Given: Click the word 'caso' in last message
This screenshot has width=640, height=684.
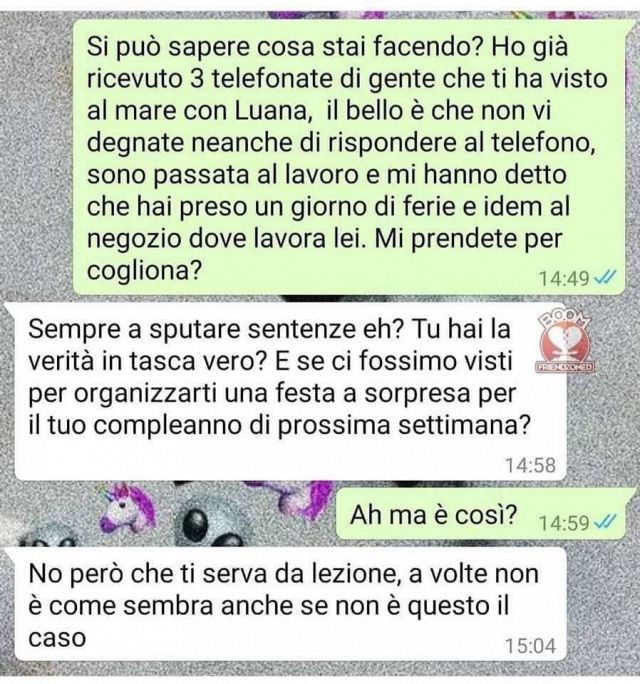Looking at the screenshot, I should (57, 638).
